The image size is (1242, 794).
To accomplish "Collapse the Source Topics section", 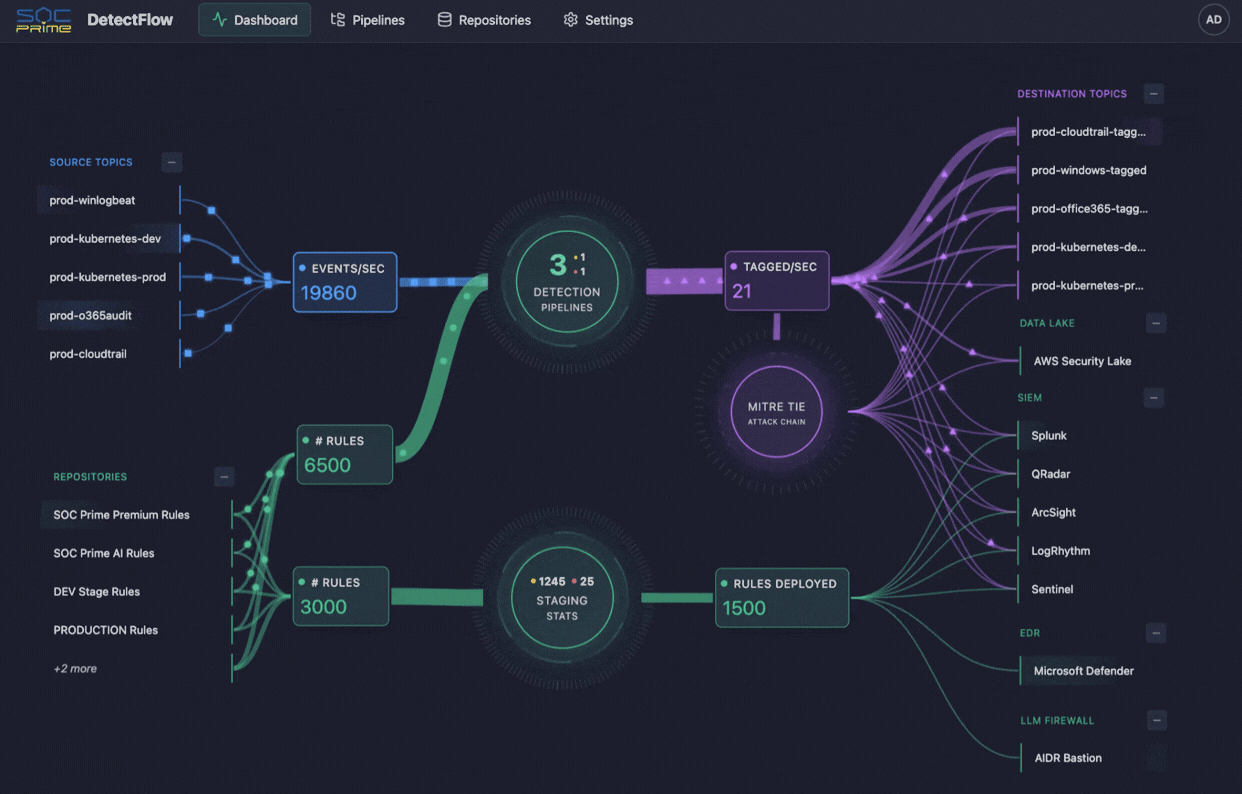I will point(171,162).
